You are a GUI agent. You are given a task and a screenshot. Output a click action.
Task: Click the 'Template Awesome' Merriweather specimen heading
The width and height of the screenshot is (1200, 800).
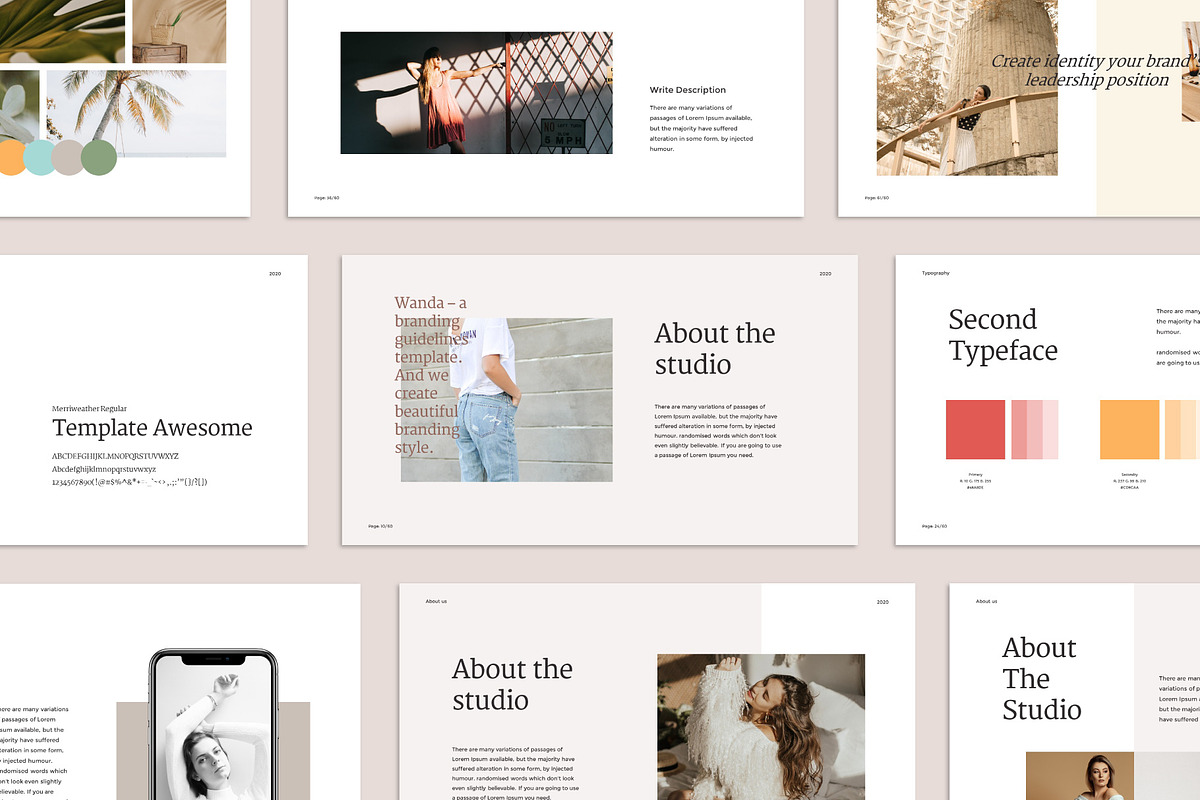(x=152, y=428)
